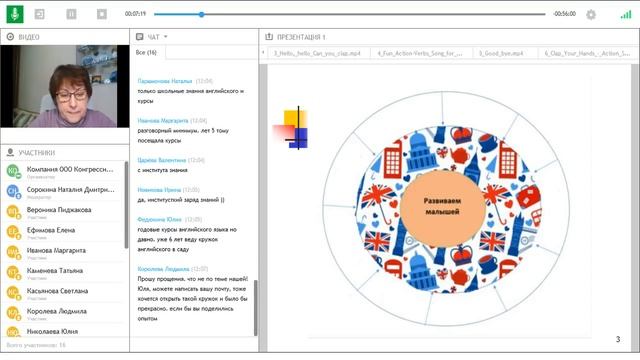The height and width of the screenshot is (360, 640).
Task: Open chat author Царева Валентина
Action: point(162,160)
